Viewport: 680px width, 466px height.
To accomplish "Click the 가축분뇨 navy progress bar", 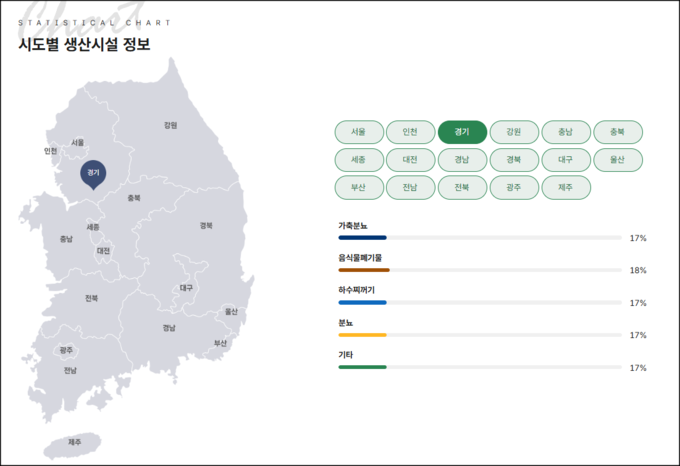I will [363, 238].
